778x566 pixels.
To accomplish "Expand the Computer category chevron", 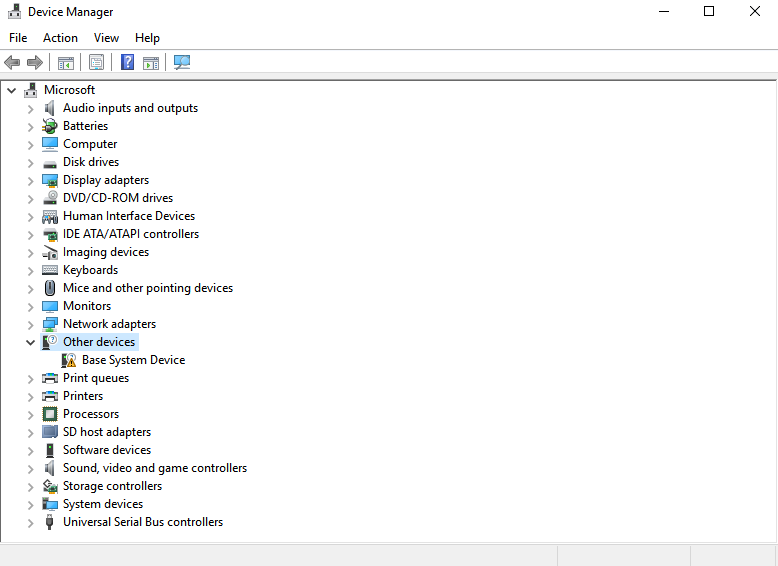I will (30, 145).
